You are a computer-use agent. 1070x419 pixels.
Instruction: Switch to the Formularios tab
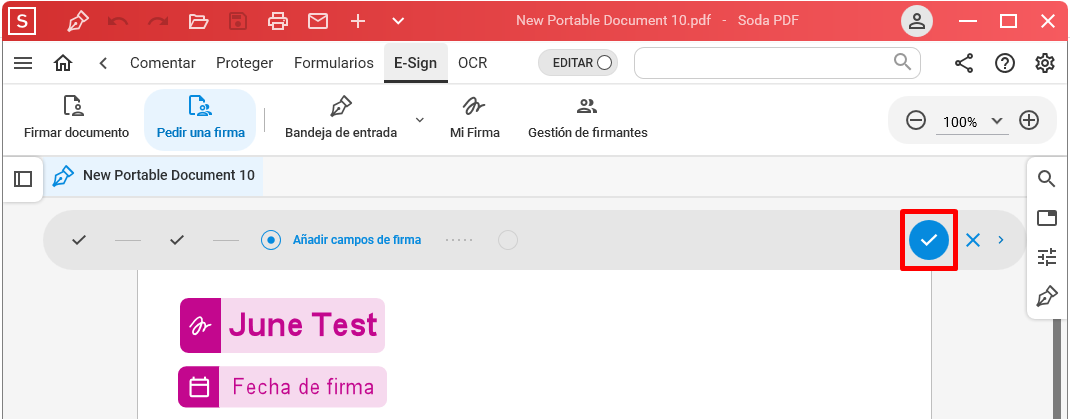click(334, 63)
